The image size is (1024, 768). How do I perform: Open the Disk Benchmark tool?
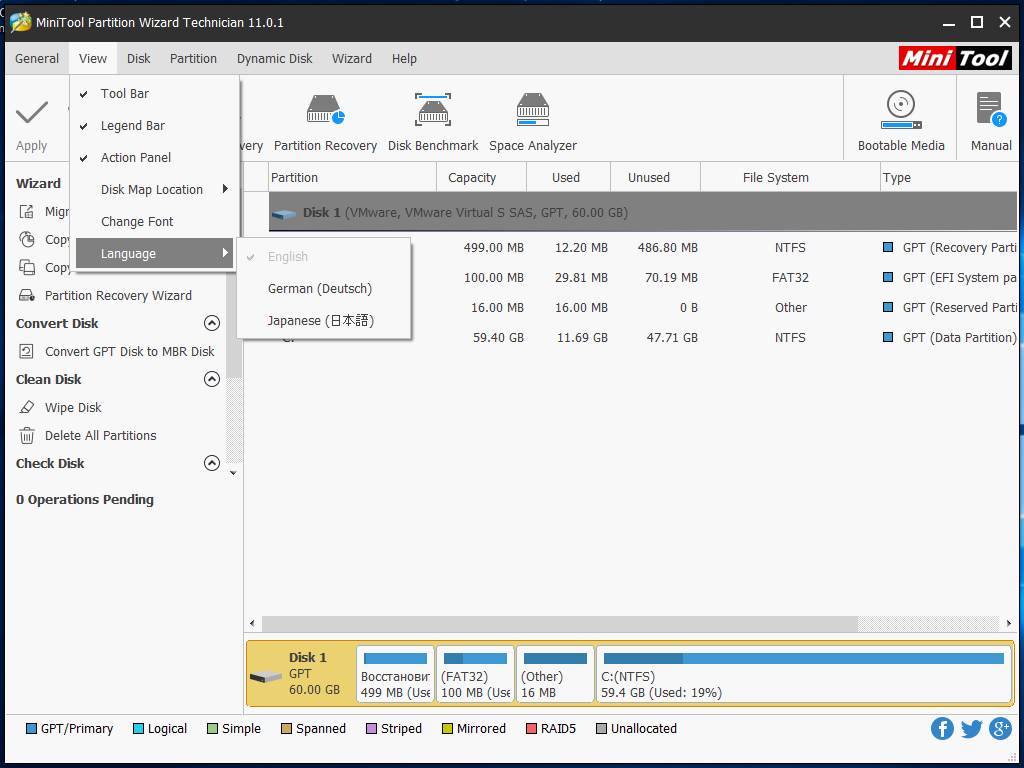pos(433,110)
